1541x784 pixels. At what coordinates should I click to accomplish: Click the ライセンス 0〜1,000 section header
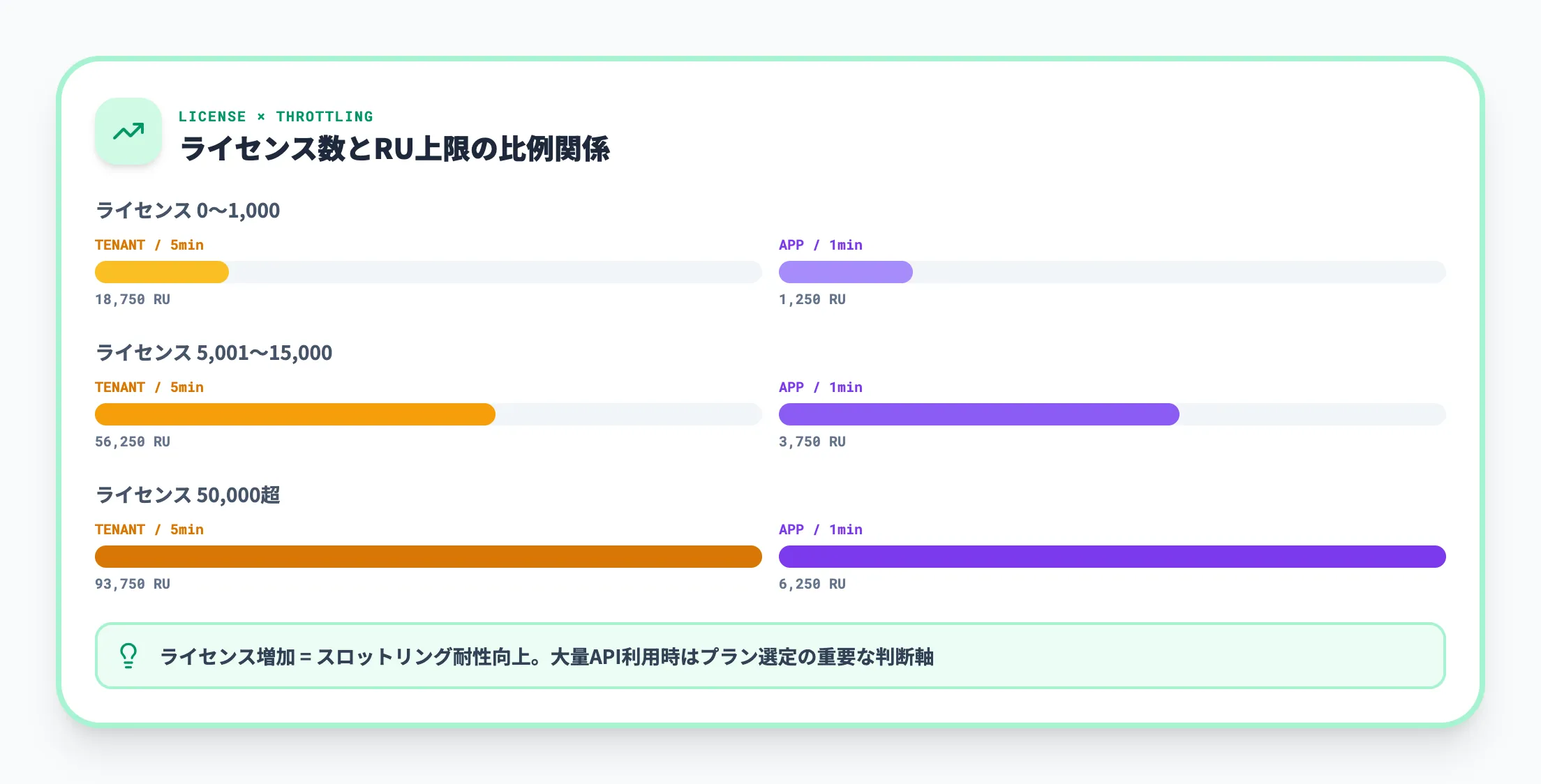pyautogui.click(x=187, y=210)
